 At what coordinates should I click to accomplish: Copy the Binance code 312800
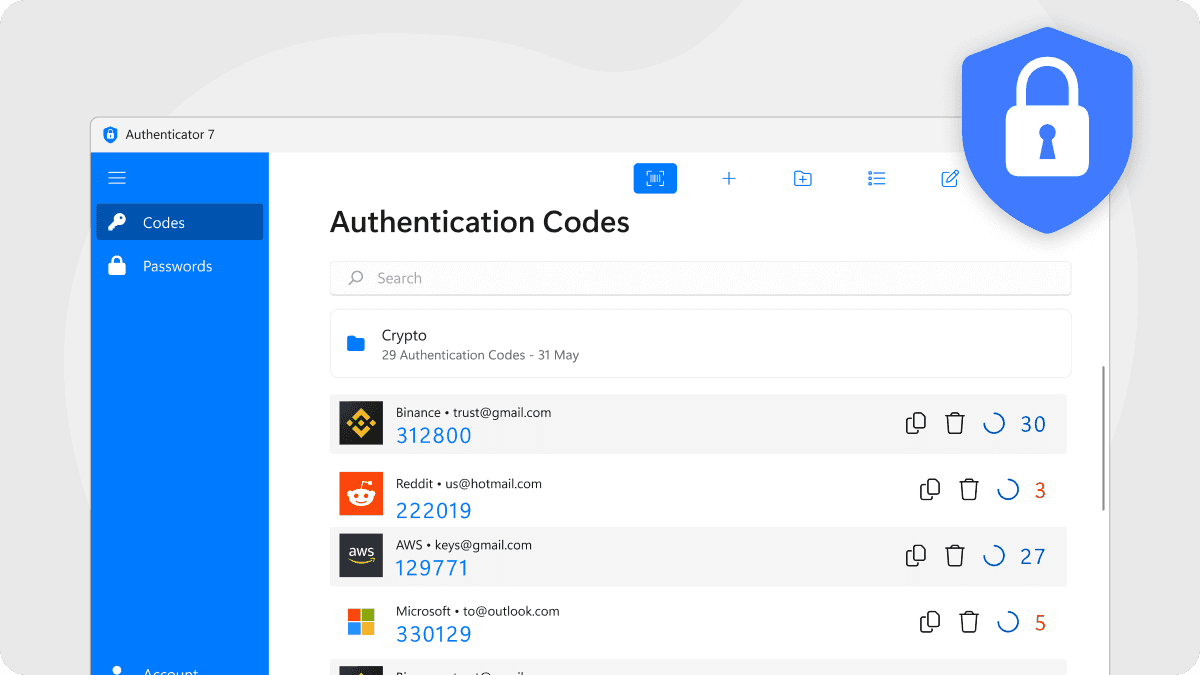tap(915, 423)
